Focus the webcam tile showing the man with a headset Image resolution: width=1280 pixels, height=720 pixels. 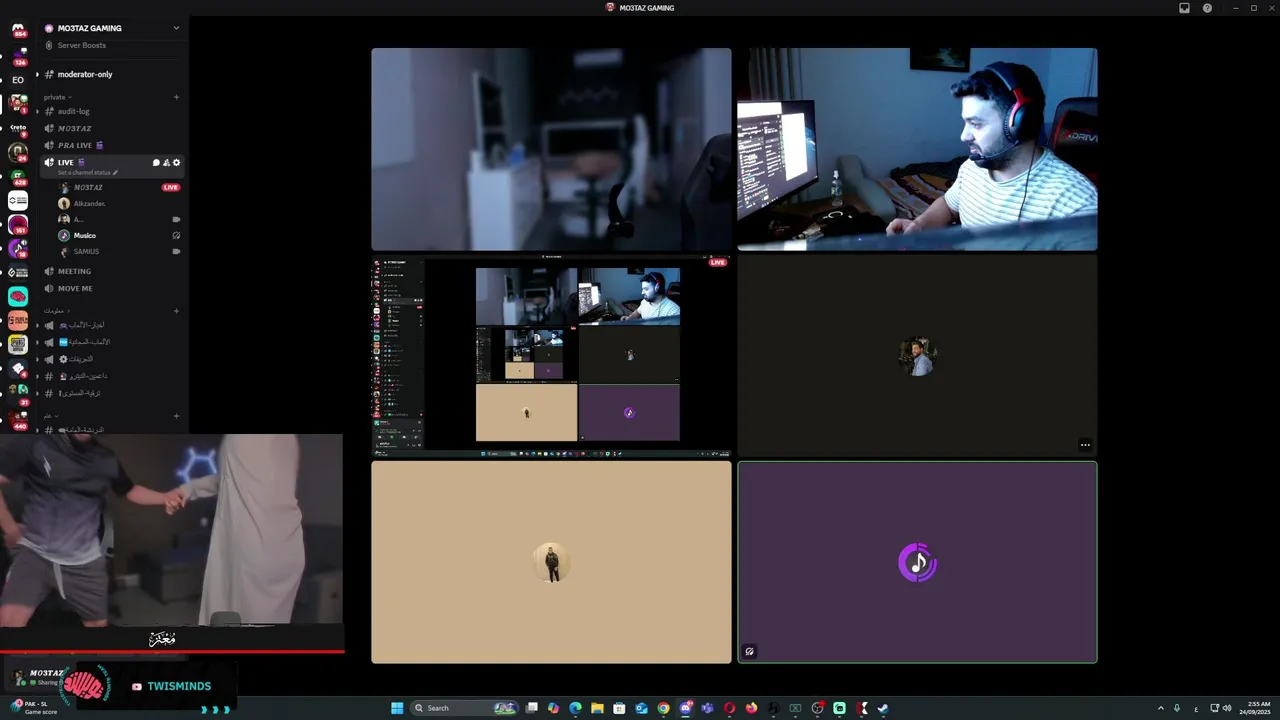(x=917, y=149)
